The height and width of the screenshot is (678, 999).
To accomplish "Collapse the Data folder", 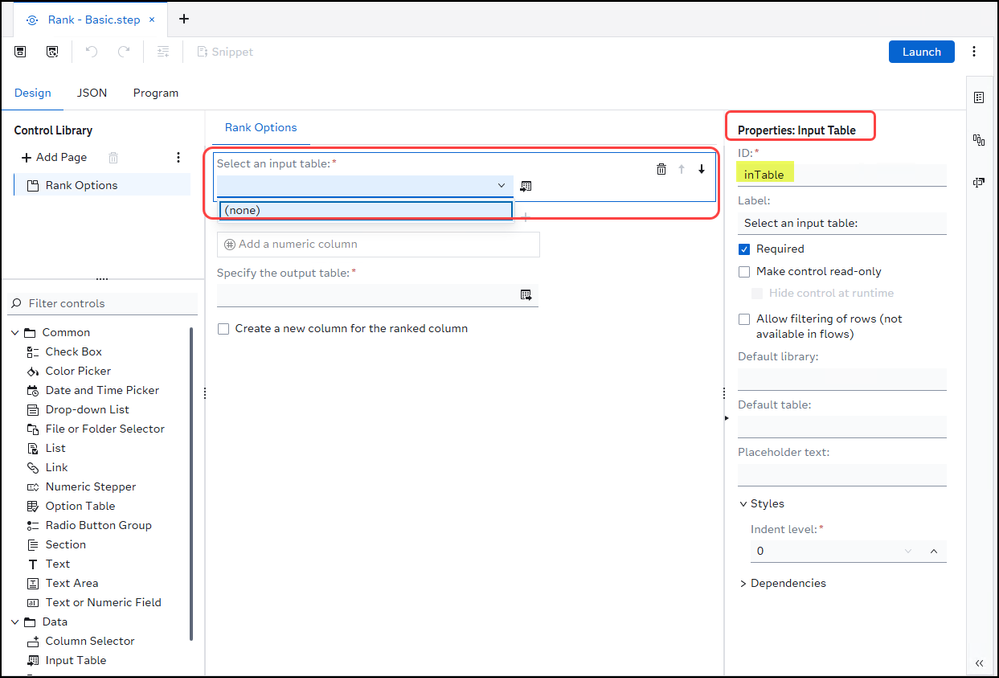I will tap(15, 622).
